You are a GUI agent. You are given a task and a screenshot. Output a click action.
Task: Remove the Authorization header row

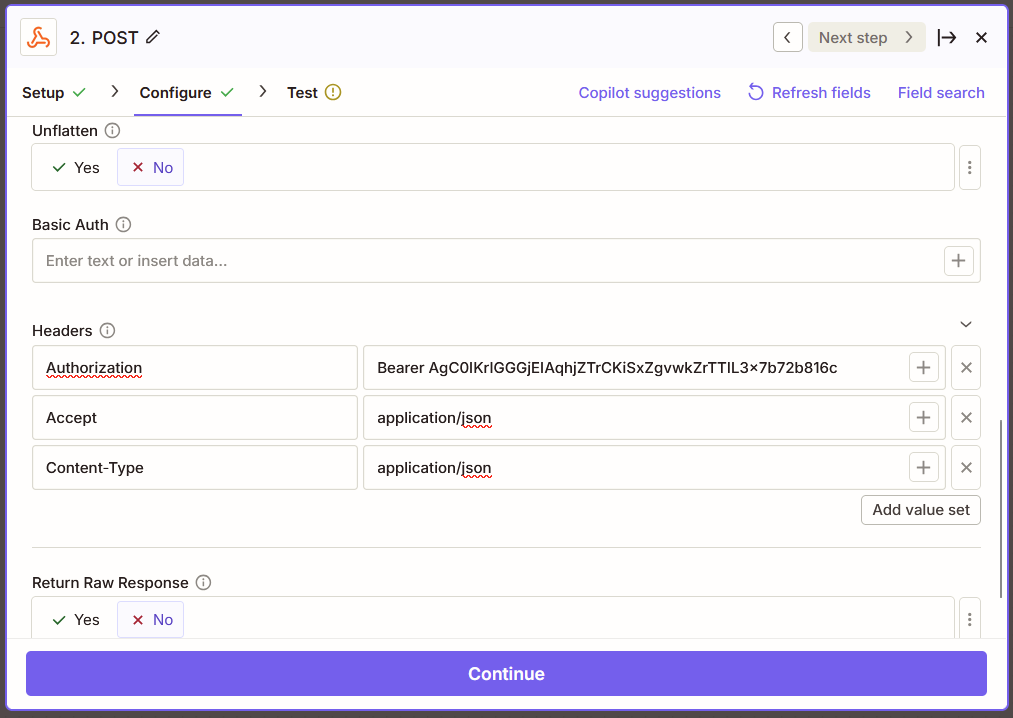[x=966, y=368]
